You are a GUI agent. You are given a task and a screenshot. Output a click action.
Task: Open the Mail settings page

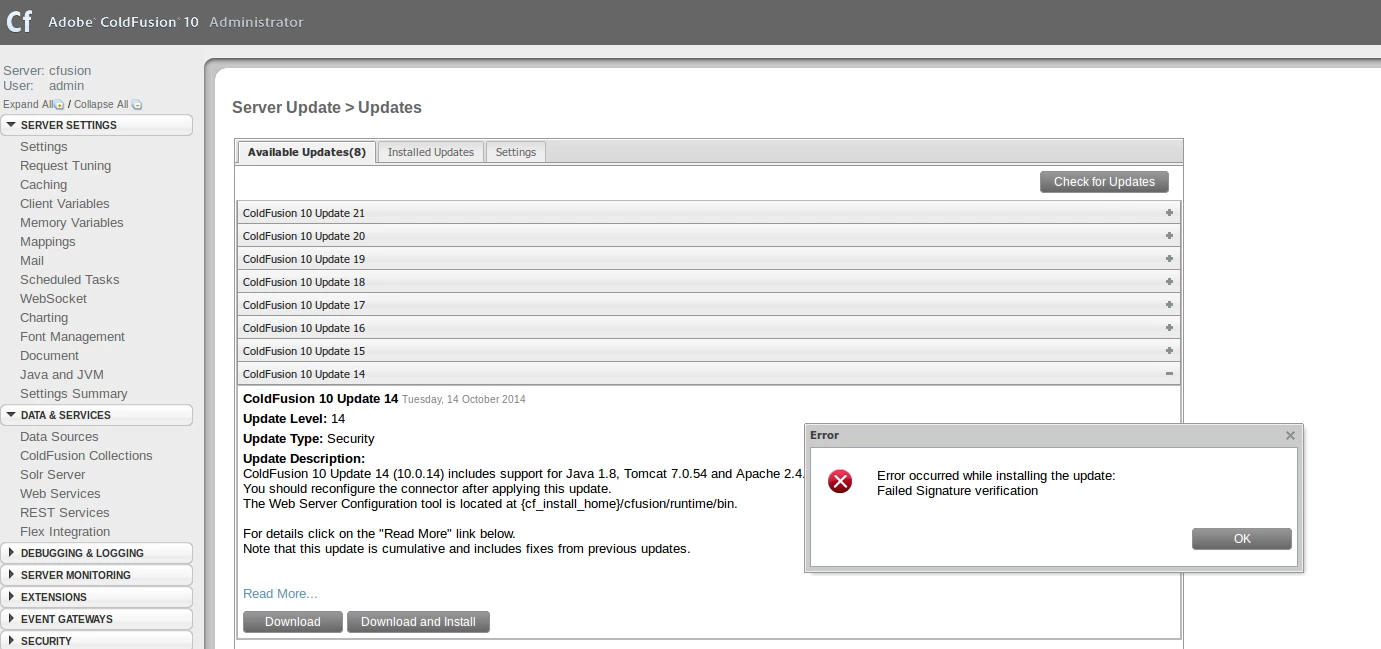coord(32,261)
